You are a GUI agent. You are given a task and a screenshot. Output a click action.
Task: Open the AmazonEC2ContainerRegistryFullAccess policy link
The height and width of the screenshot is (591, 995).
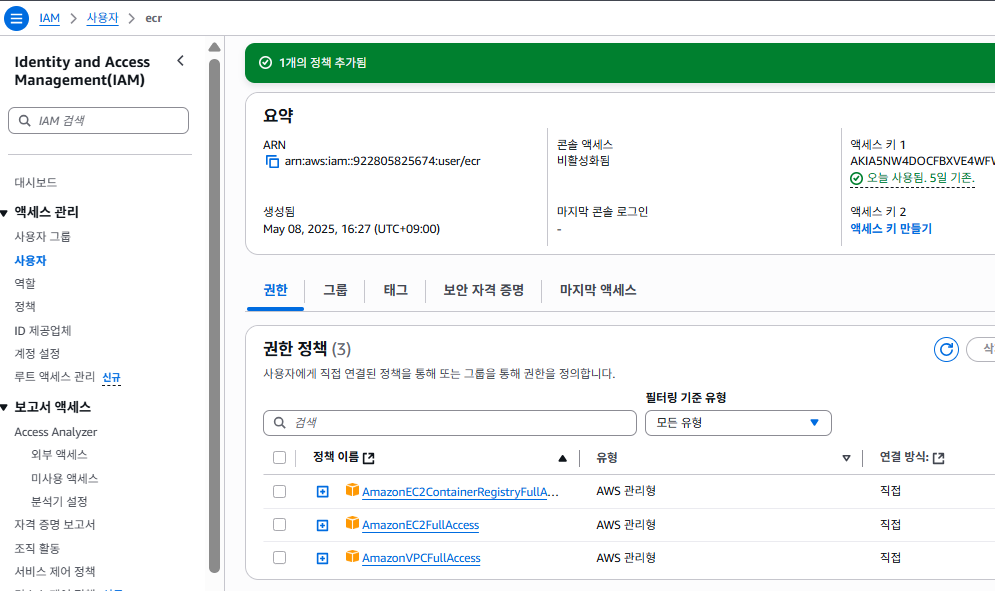pyautogui.click(x=460, y=492)
